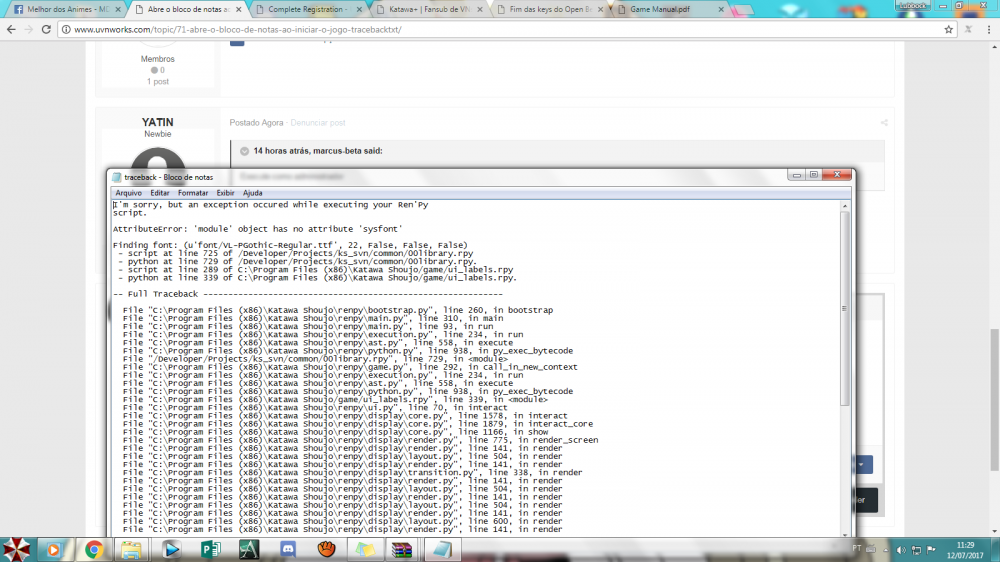Switch to the Complete Registration tab
The image size is (1000, 562).
(307, 10)
